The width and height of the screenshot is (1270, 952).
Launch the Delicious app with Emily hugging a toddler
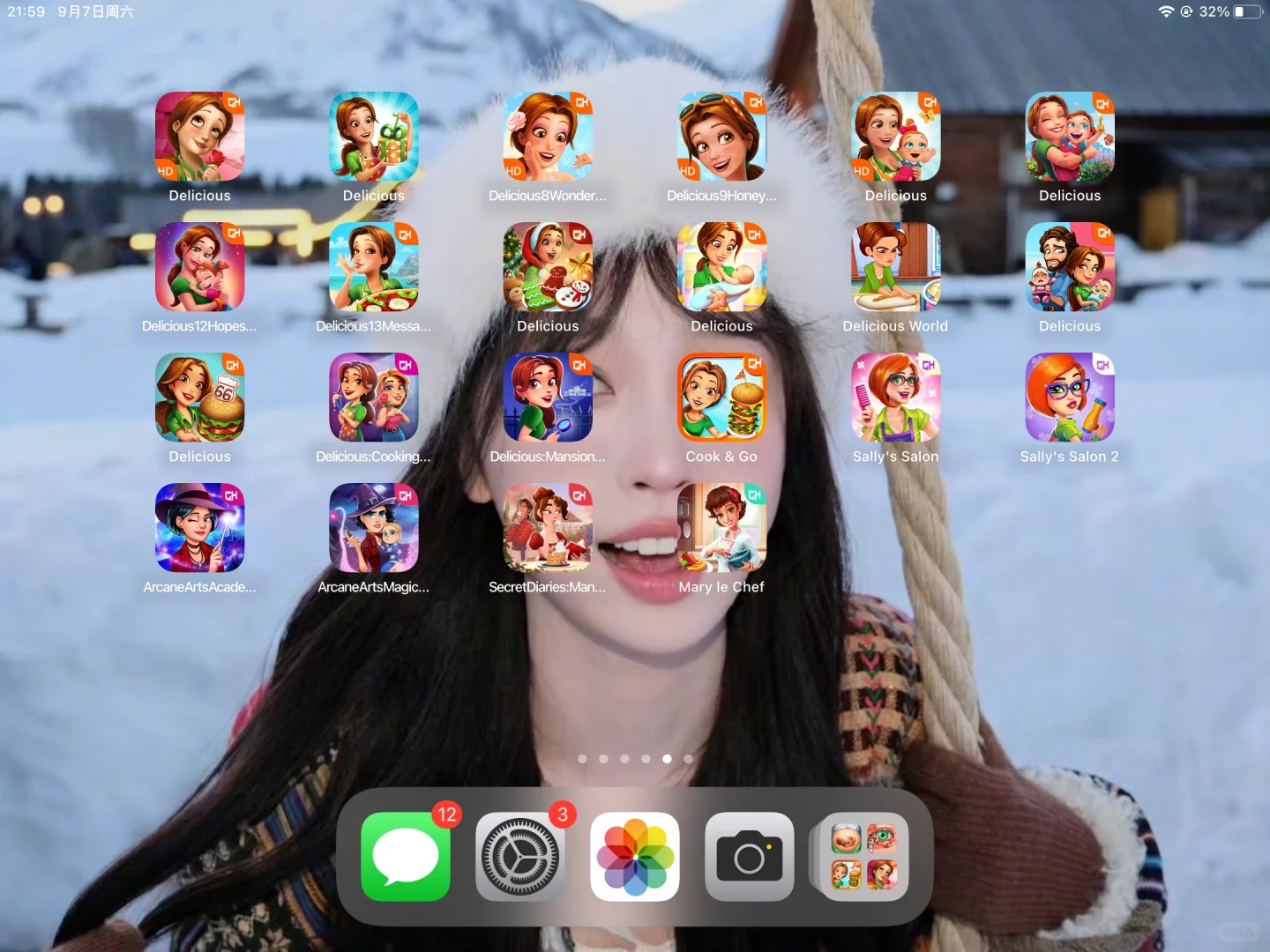[1070, 137]
